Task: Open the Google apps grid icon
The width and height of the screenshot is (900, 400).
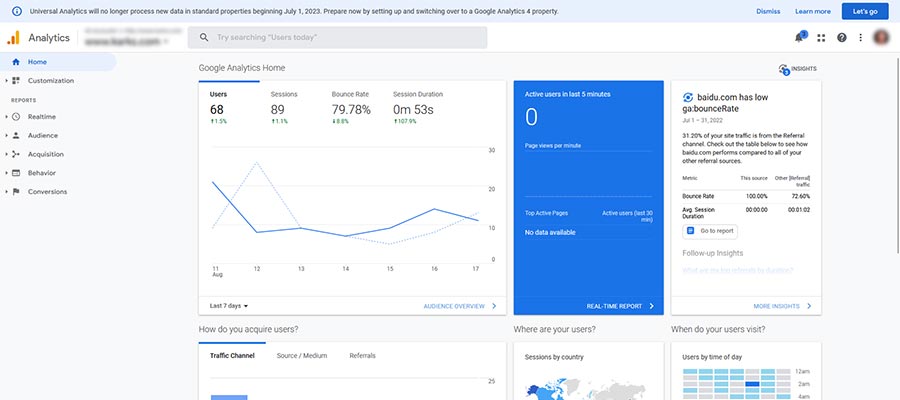Action: (x=821, y=38)
